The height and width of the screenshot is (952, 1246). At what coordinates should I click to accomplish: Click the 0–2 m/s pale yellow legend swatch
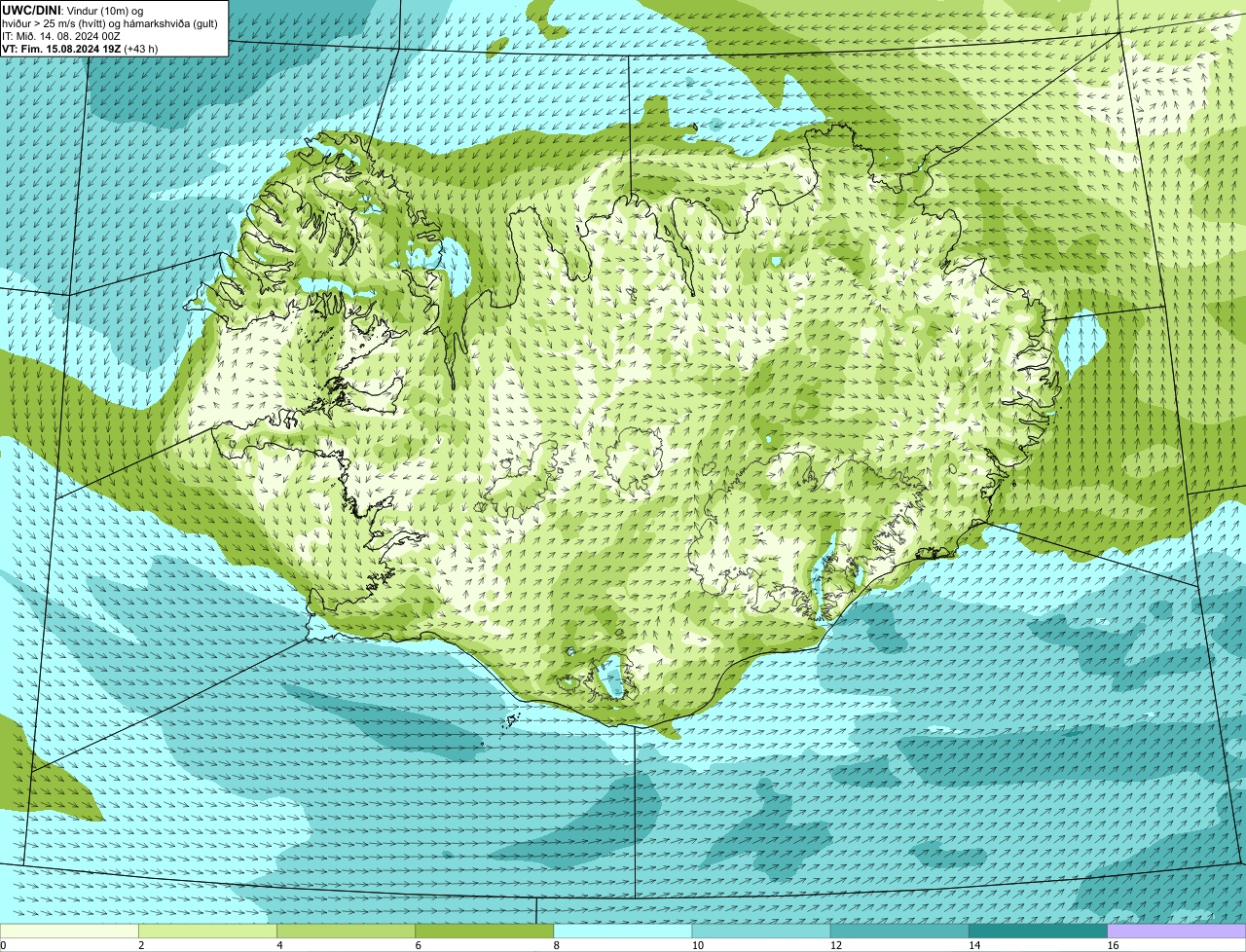pyautogui.click(x=69, y=931)
